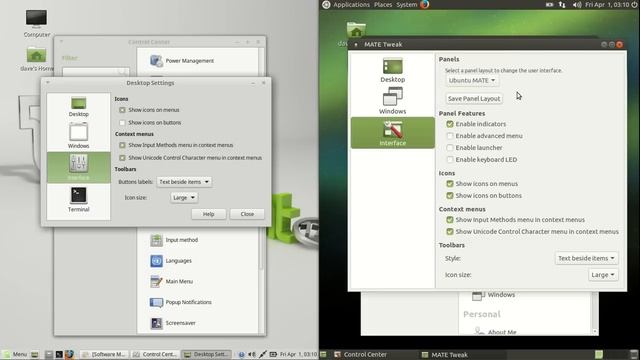
Task: Click power icon in Ubuntu MATE top panel
Action: point(634,4)
